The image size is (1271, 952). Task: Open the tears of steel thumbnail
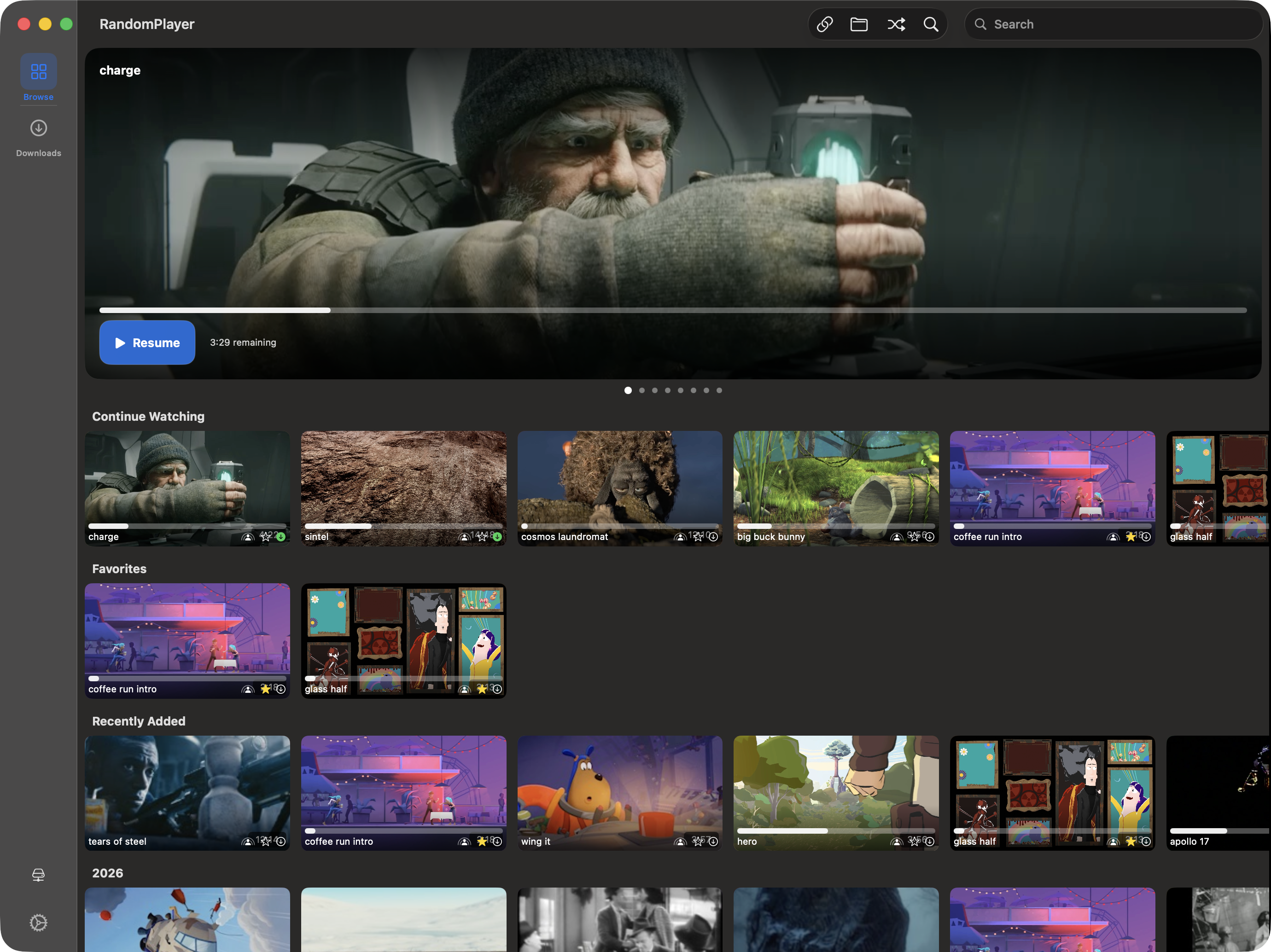(x=187, y=793)
